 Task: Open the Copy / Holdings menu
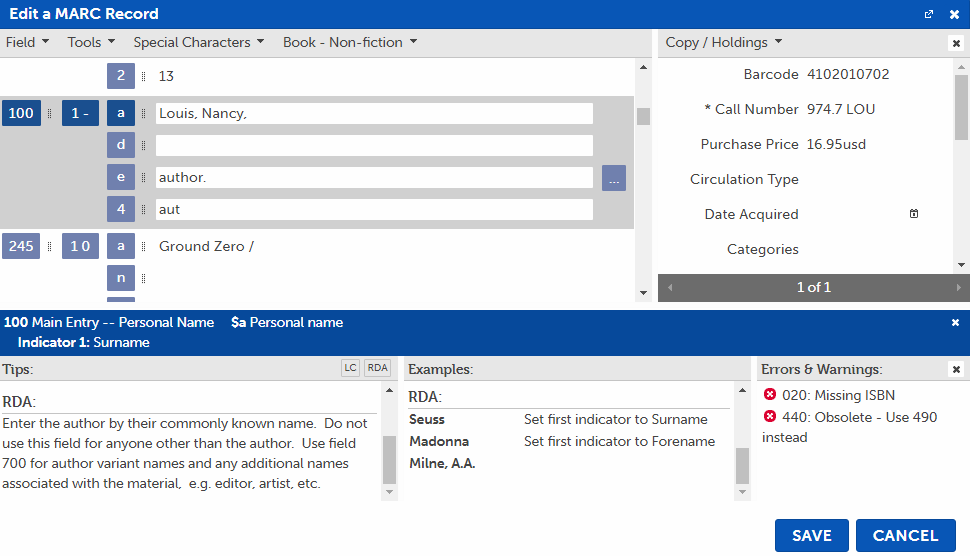(x=723, y=42)
